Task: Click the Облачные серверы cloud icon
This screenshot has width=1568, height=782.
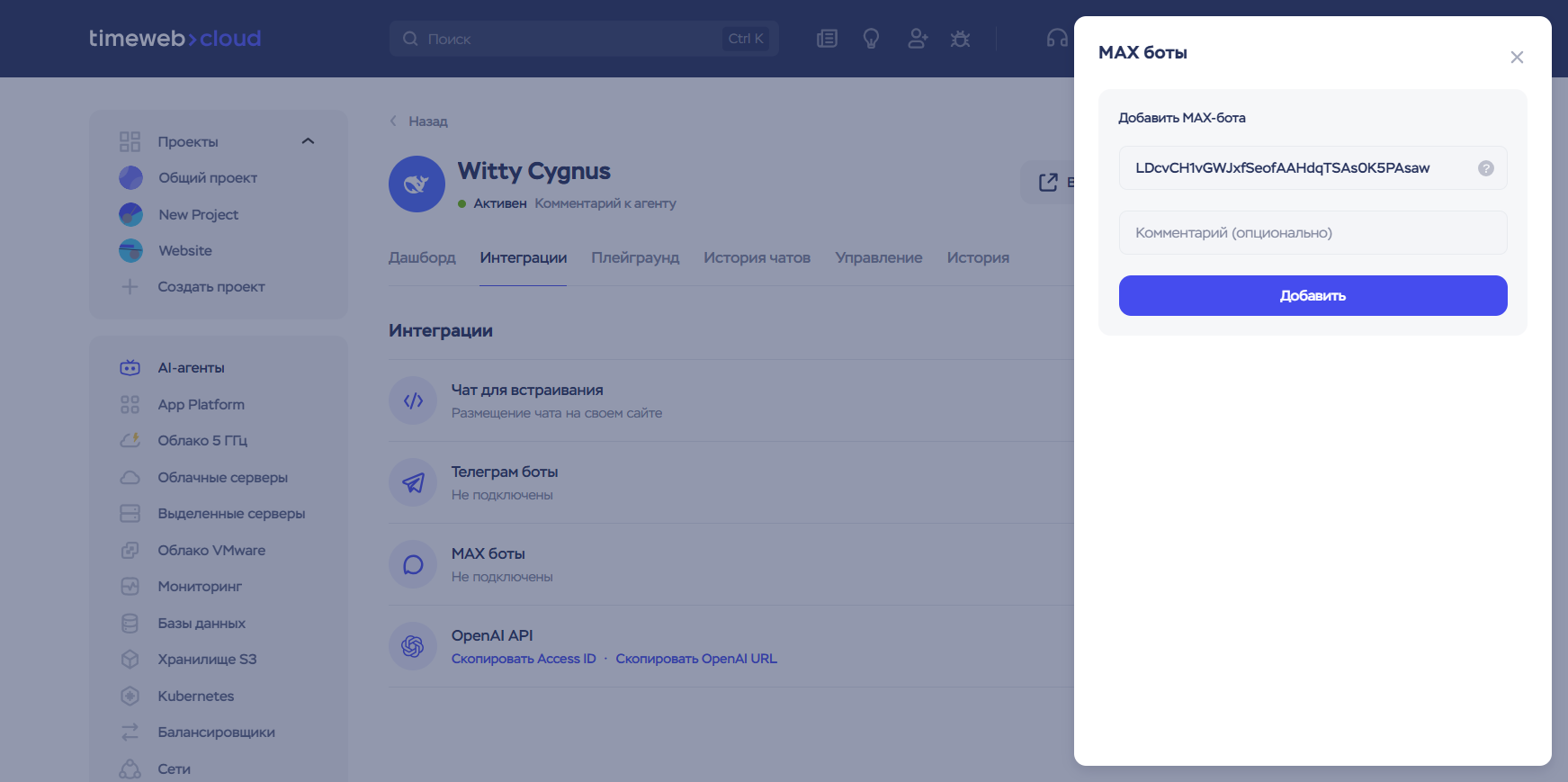Action: 130,478
